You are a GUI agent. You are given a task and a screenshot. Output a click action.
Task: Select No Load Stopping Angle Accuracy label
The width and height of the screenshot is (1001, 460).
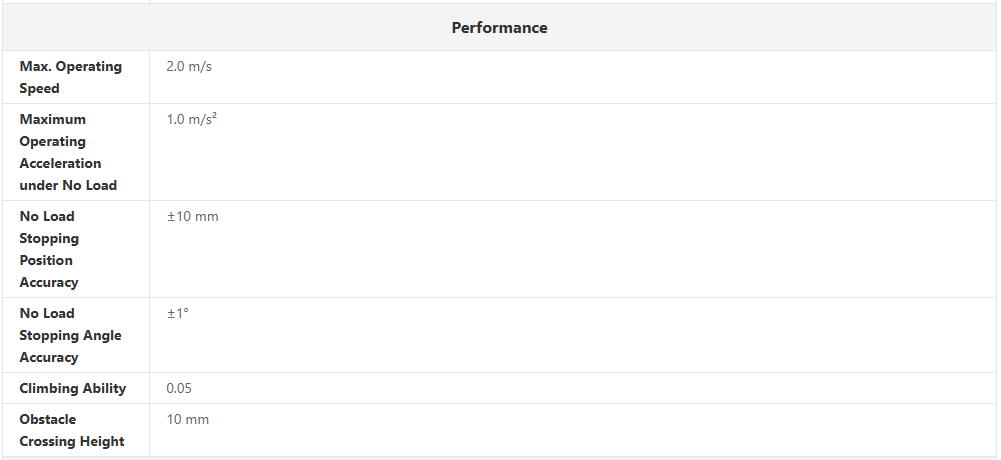[x=70, y=335]
